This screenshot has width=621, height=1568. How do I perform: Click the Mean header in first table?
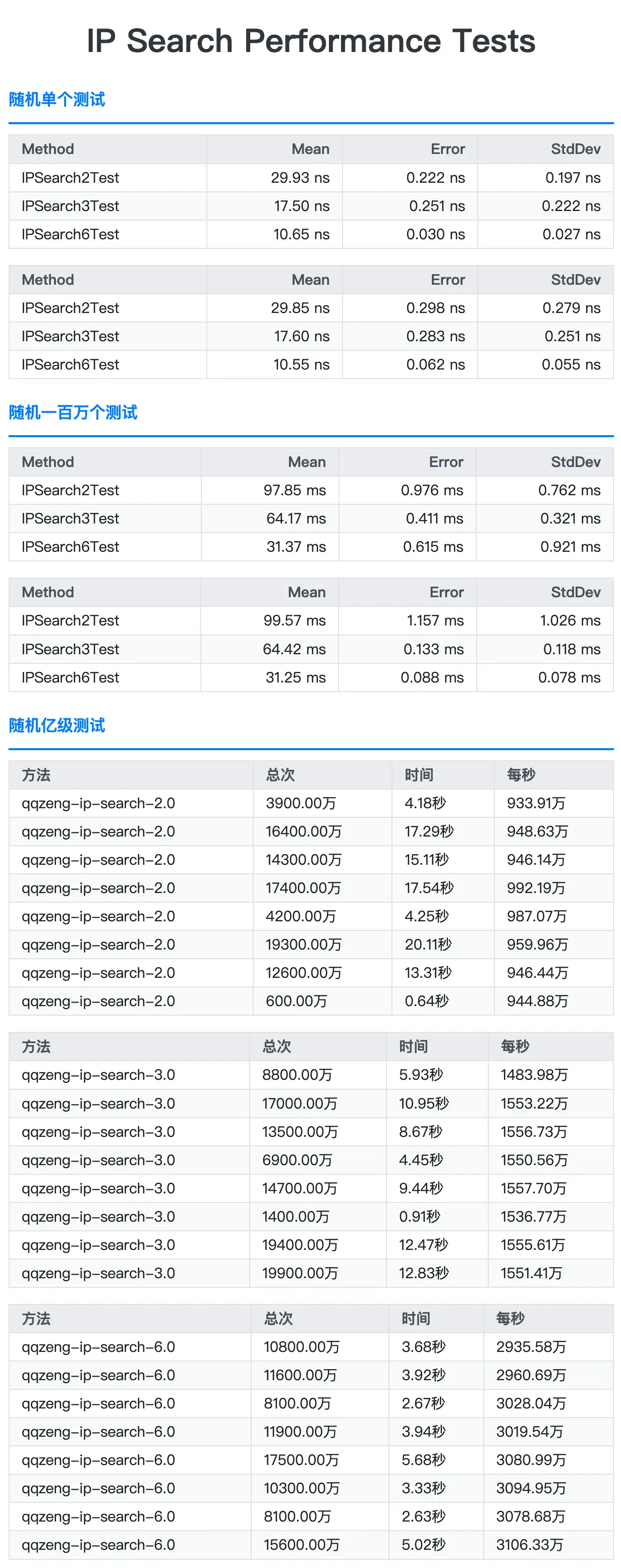click(274, 149)
